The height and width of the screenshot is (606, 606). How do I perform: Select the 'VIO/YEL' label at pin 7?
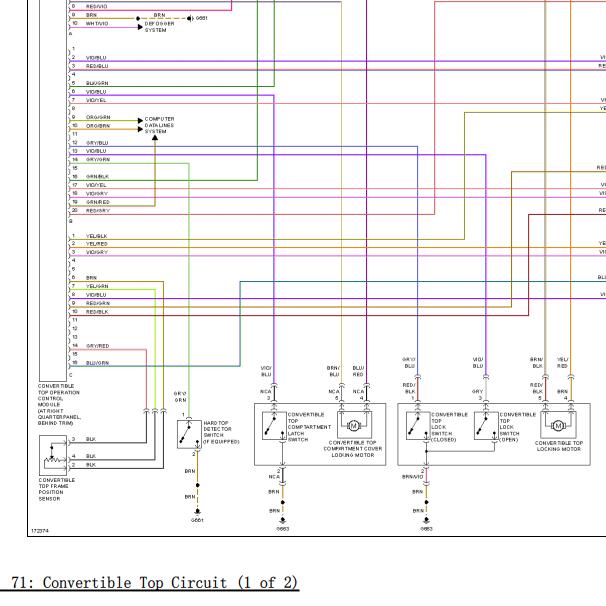(x=96, y=100)
